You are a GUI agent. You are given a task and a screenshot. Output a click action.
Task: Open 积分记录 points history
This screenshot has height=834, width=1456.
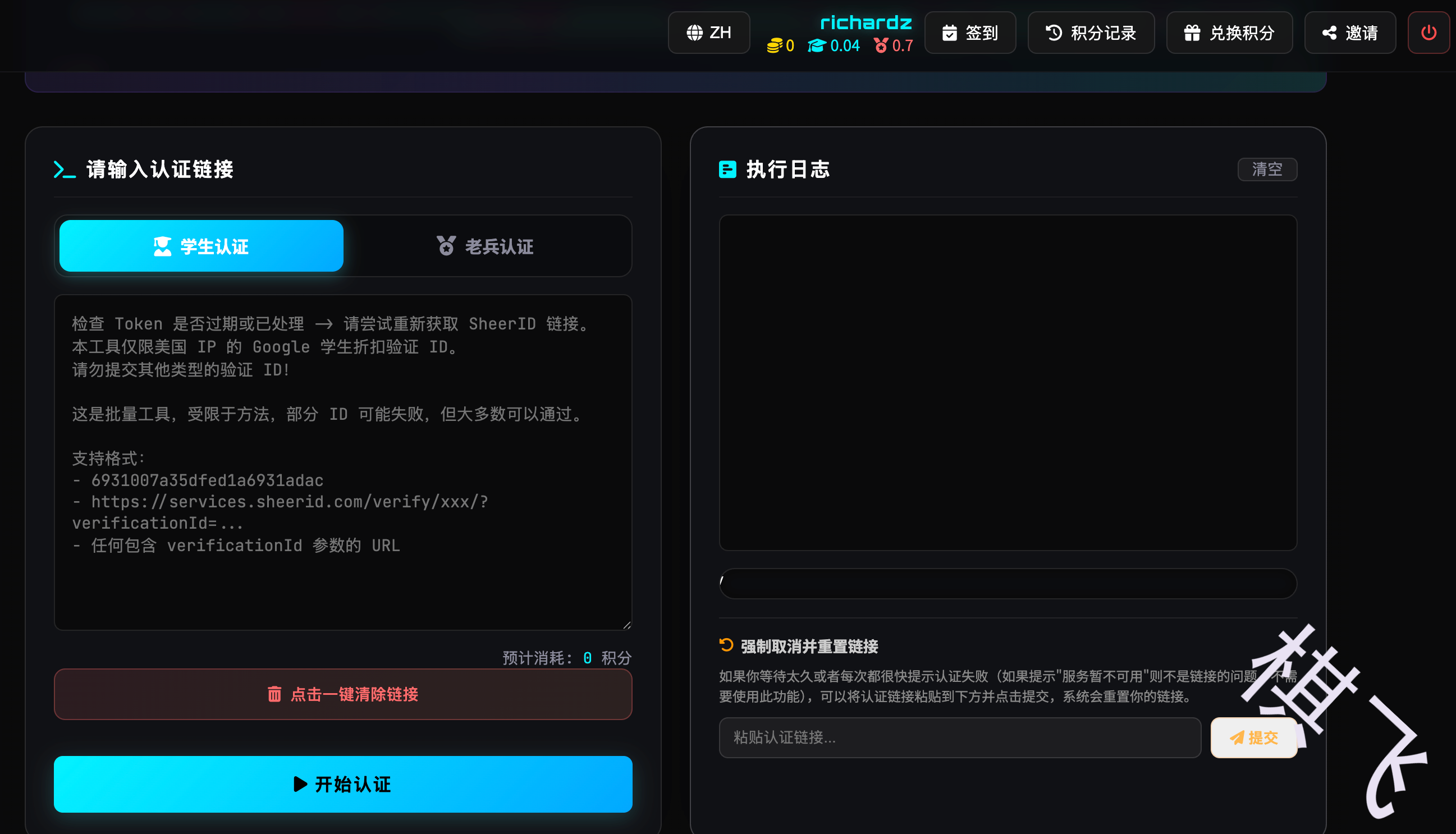1091,33
